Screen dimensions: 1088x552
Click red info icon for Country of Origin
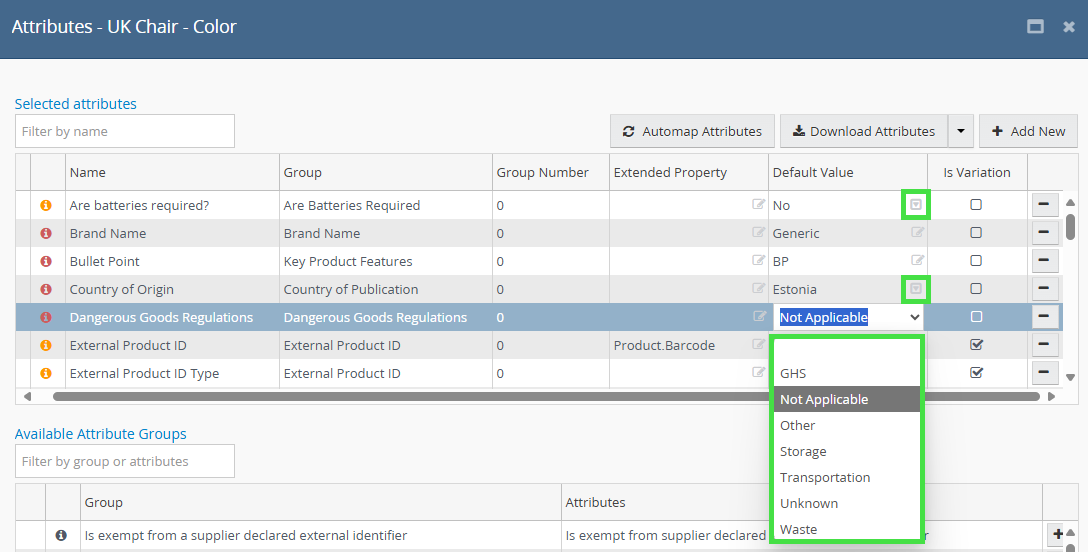coord(46,289)
